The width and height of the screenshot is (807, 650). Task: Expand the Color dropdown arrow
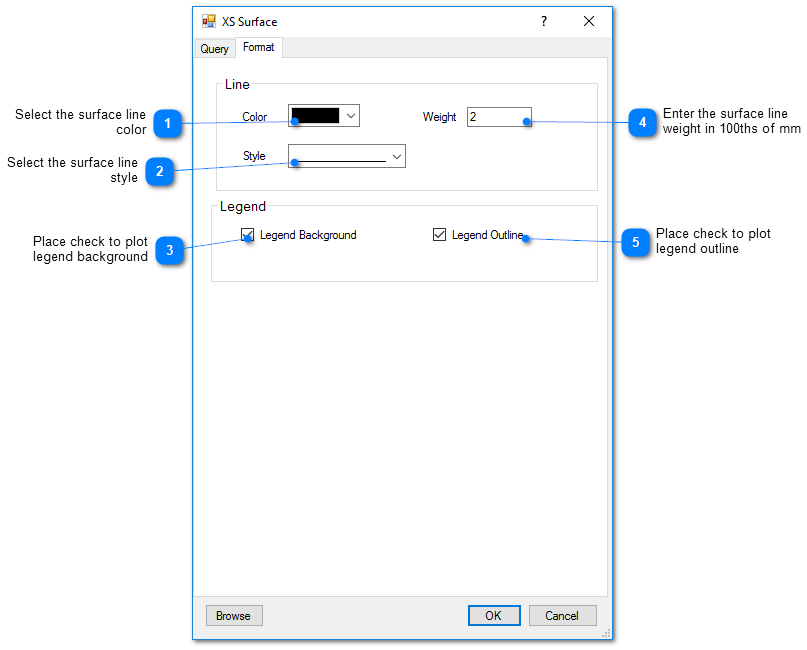click(351, 116)
